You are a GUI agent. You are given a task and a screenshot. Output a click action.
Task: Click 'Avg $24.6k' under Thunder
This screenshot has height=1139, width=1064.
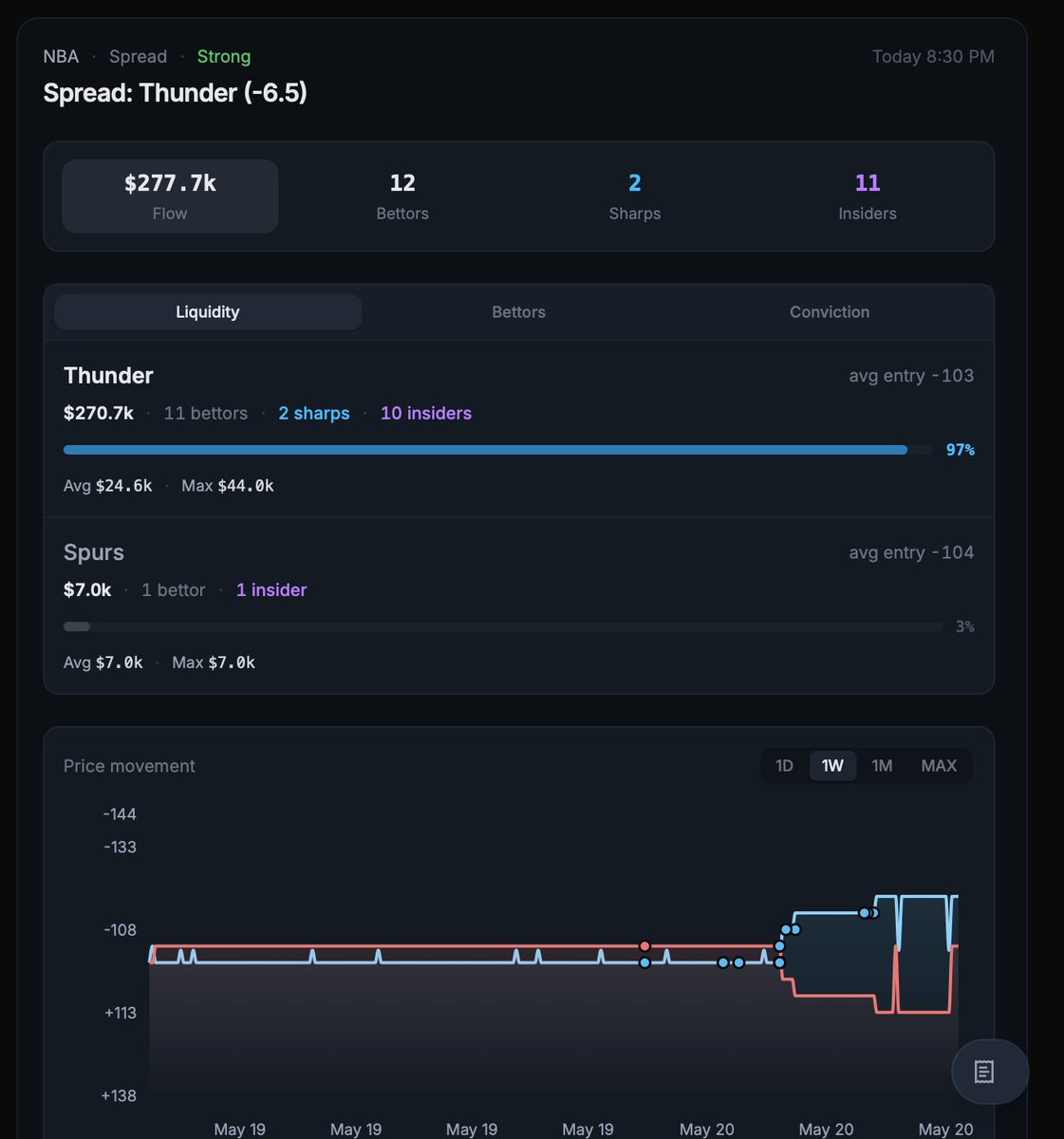[x=108, y=485]
